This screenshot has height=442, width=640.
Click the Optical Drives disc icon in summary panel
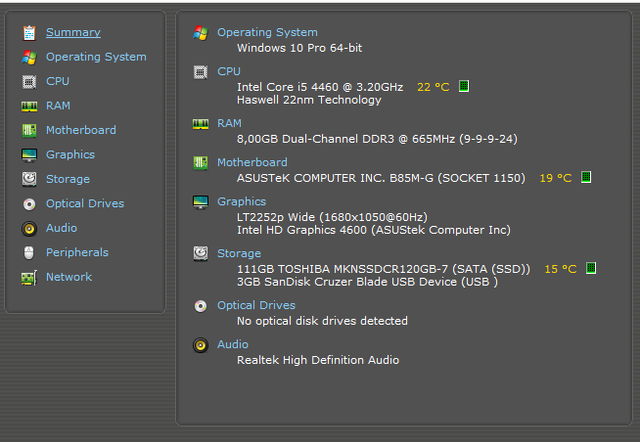click(200, 306)
